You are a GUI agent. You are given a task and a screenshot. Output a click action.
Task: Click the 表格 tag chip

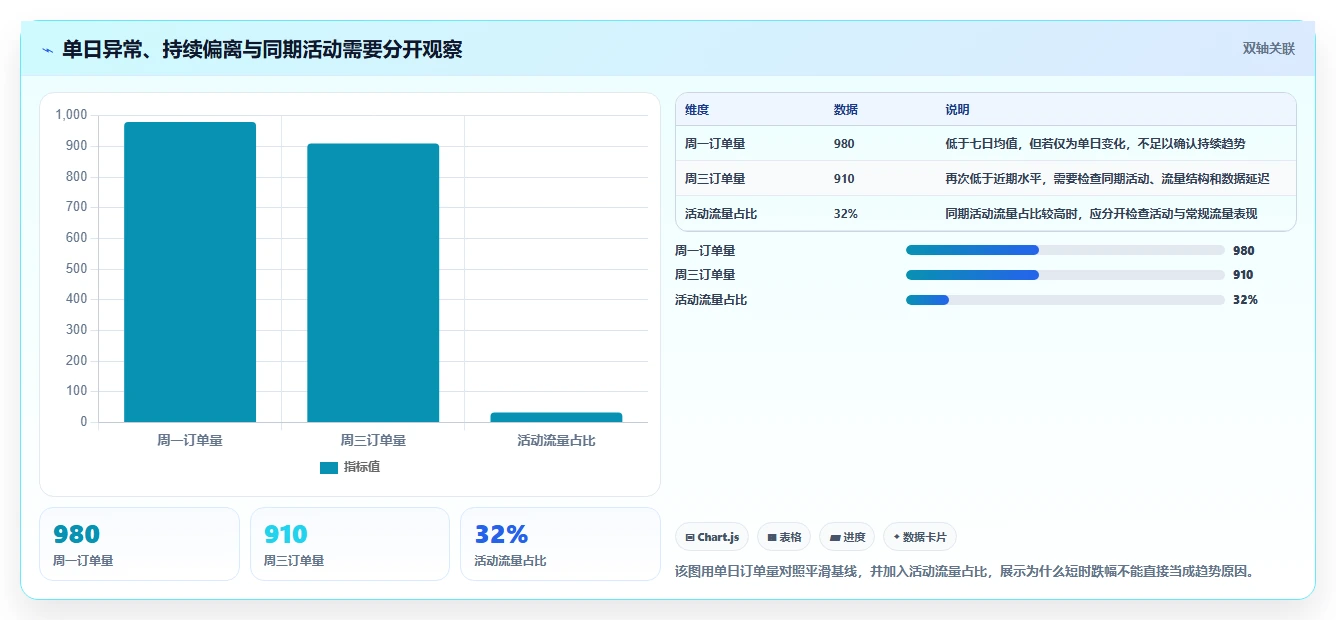(x=784, y=537)
